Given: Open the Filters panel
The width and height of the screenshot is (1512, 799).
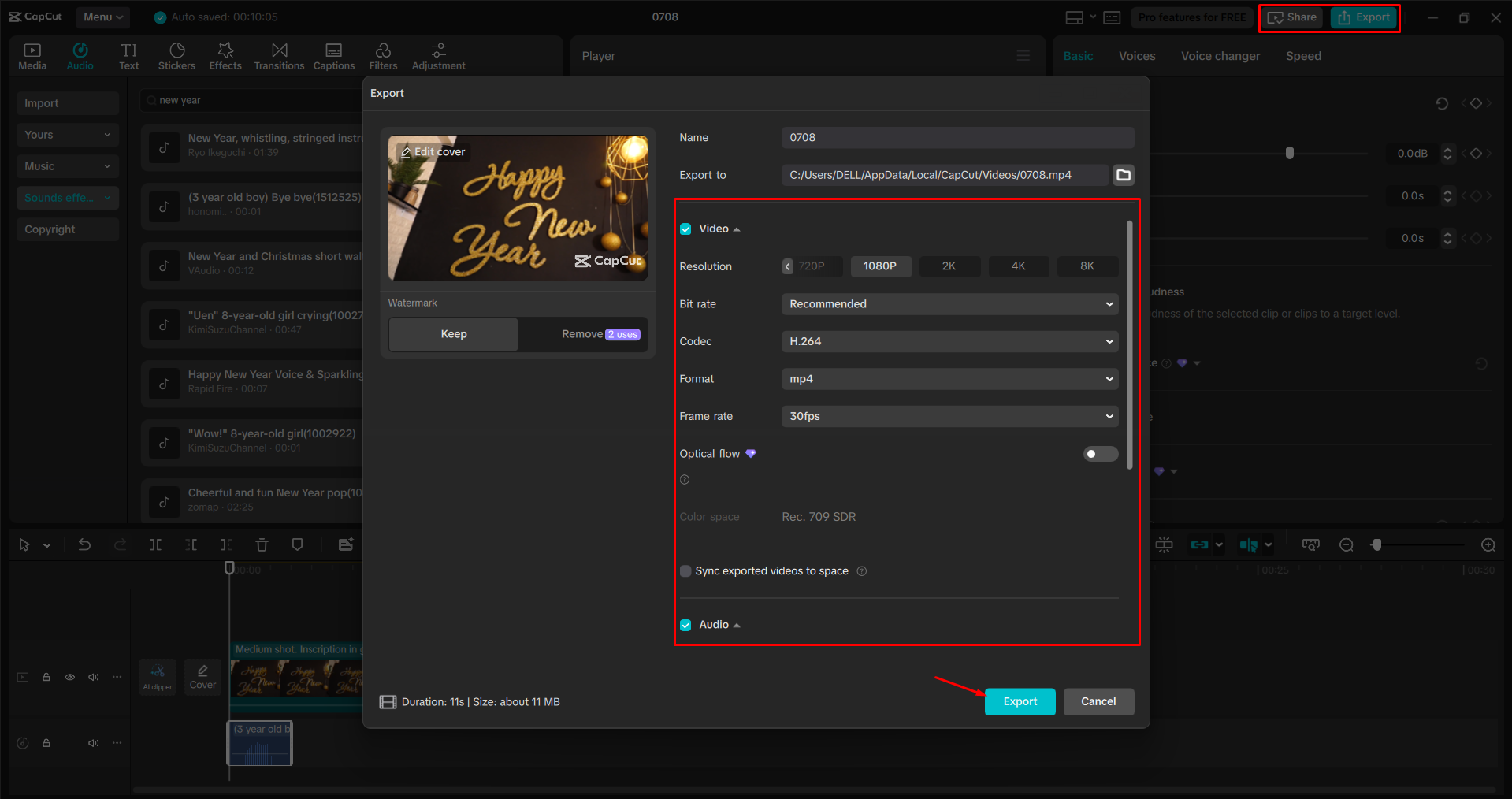Looking at the screenshot, I should pos(383,56).
